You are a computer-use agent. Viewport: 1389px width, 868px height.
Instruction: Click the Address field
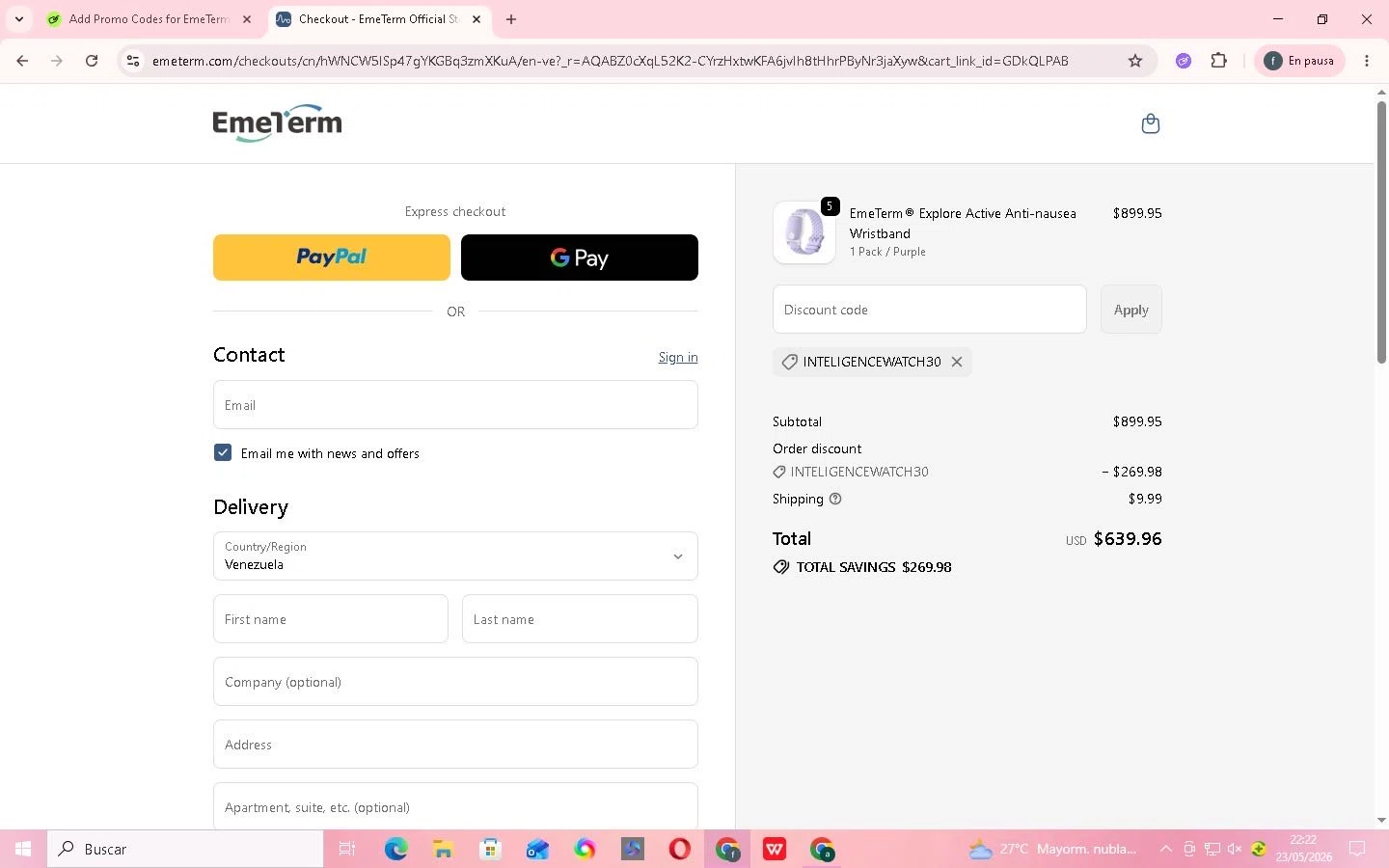tap(455, 745)
